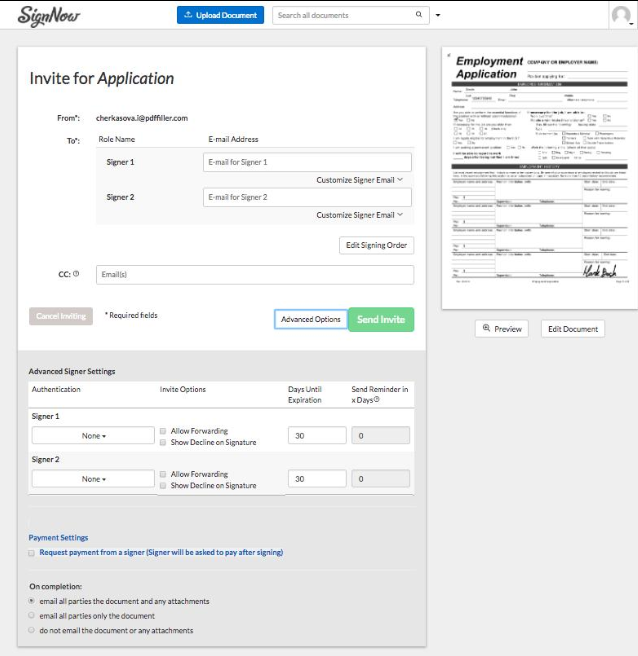638x656 pixels.
Task: Click the Send Invite button
Action: [x=381, y=320]
